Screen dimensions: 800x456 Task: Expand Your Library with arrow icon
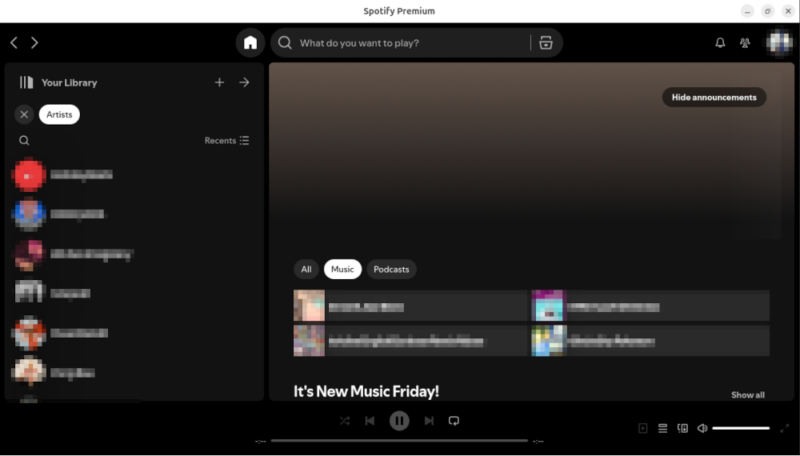244,82
